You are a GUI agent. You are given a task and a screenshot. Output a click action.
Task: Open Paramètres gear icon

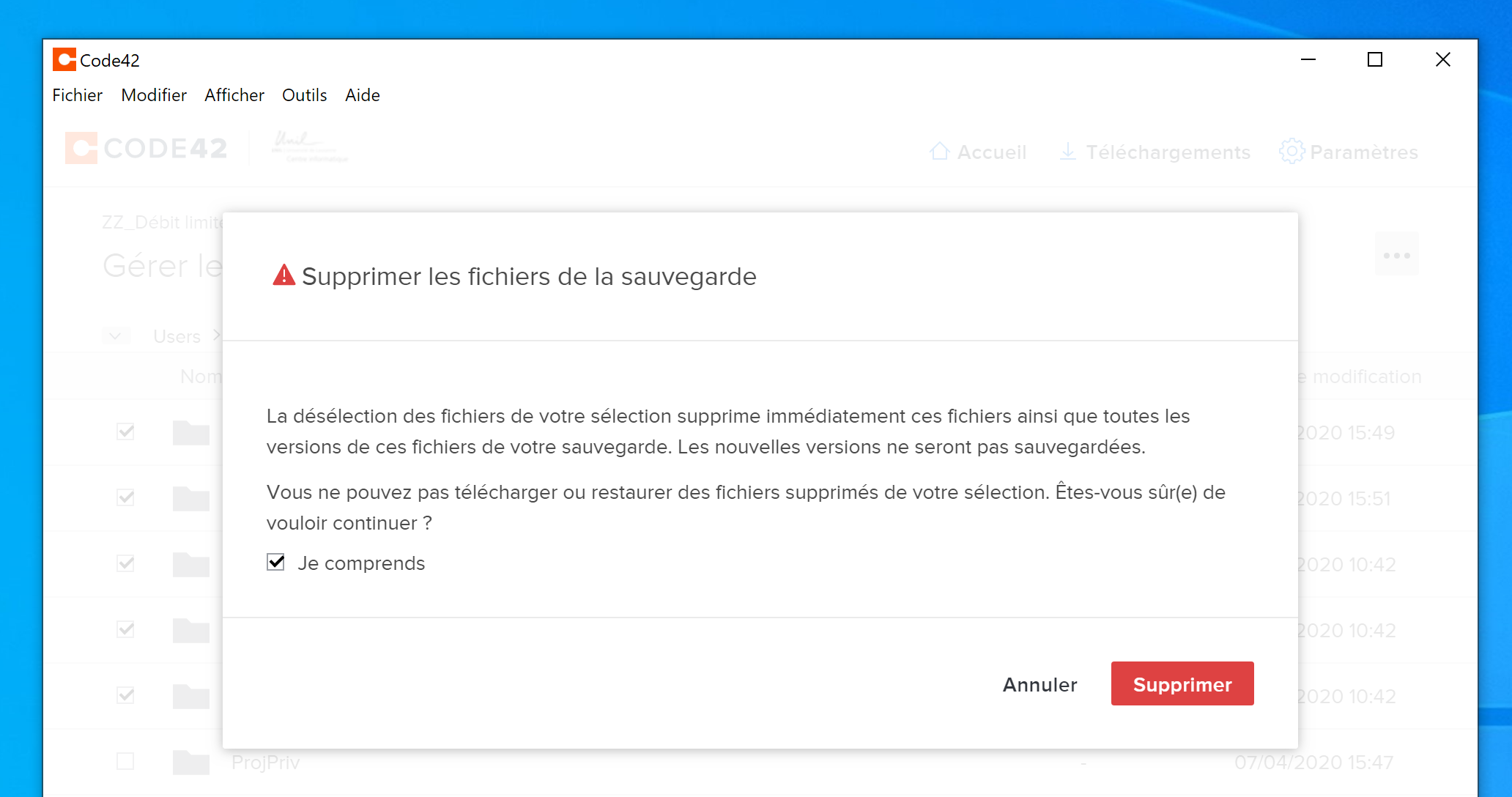1291,152
